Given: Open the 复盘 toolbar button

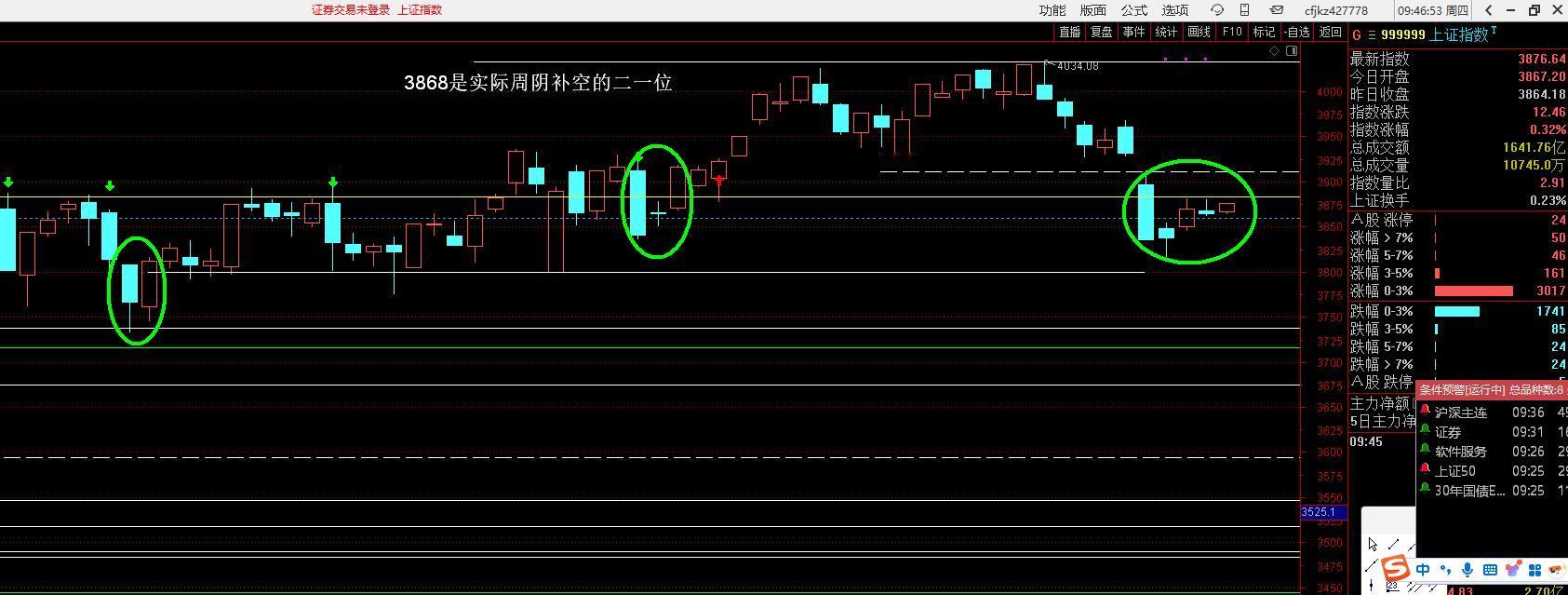Looking at the screenshot, I should (x=1102, y=32).
